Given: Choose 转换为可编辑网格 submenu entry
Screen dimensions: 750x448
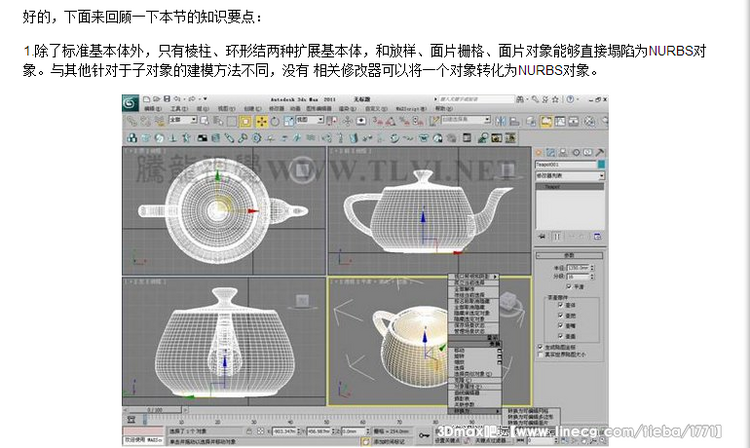Looking at the screenshot, I should click(528, 411).
